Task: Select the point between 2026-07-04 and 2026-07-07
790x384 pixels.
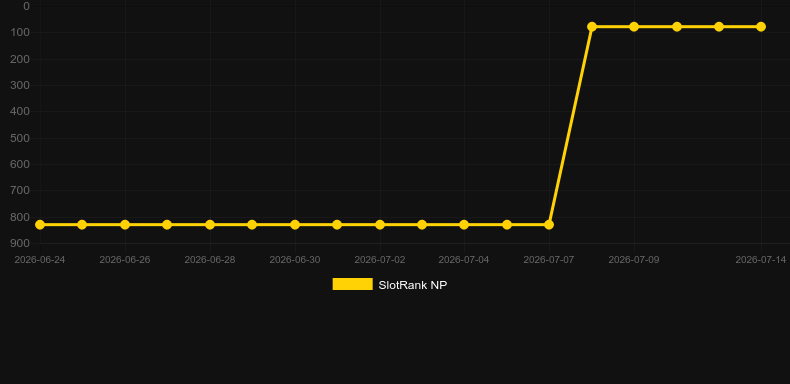Action: 507,224
